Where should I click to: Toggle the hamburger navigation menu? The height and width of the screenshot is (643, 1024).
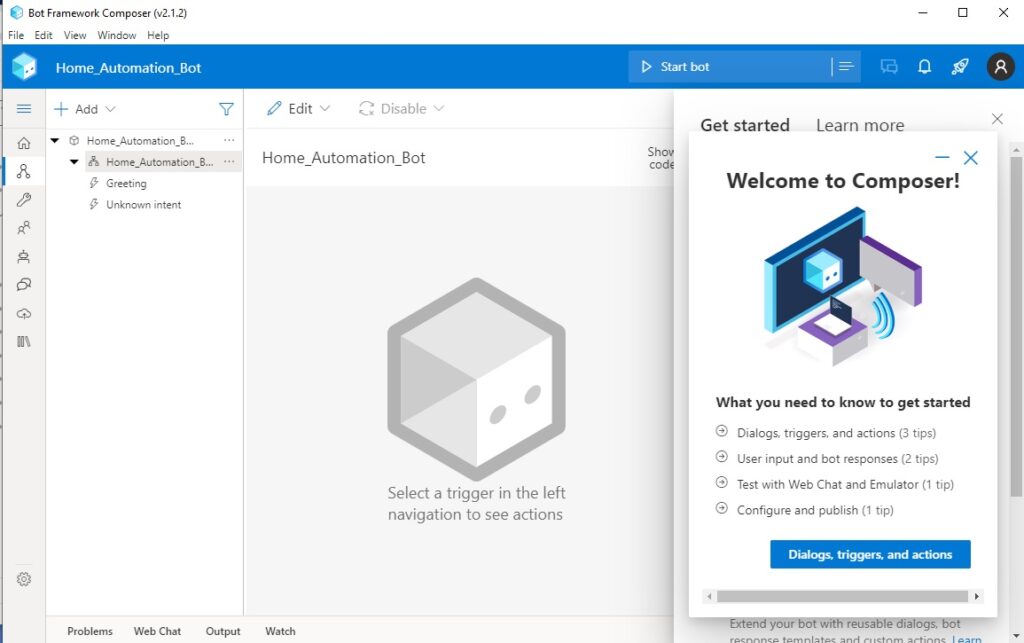tap(24, 109)
